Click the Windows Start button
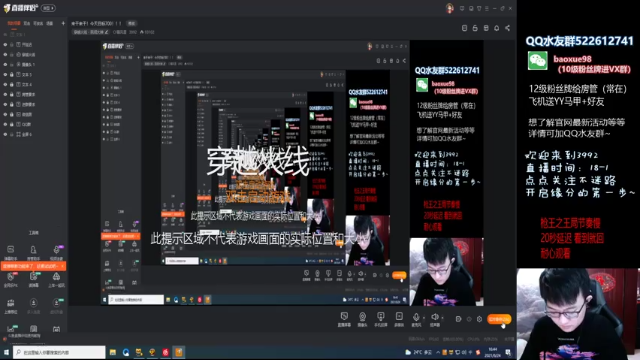The image size is (640, 360). pyautogui.click(x=6, y=352)
